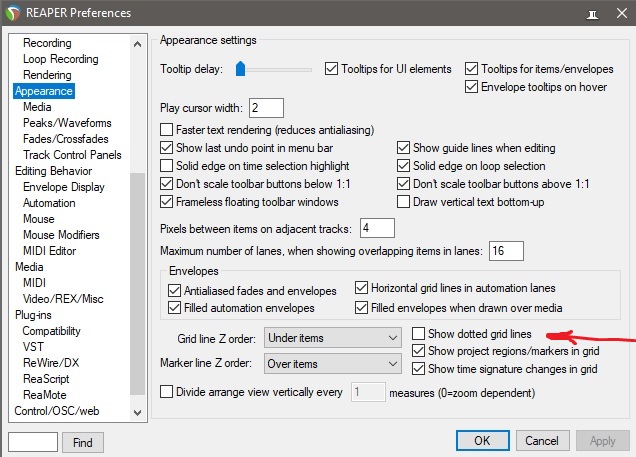Screen dimensions: 636x457
Task: Open ReWire/DX settings
Action: point(51,363)
